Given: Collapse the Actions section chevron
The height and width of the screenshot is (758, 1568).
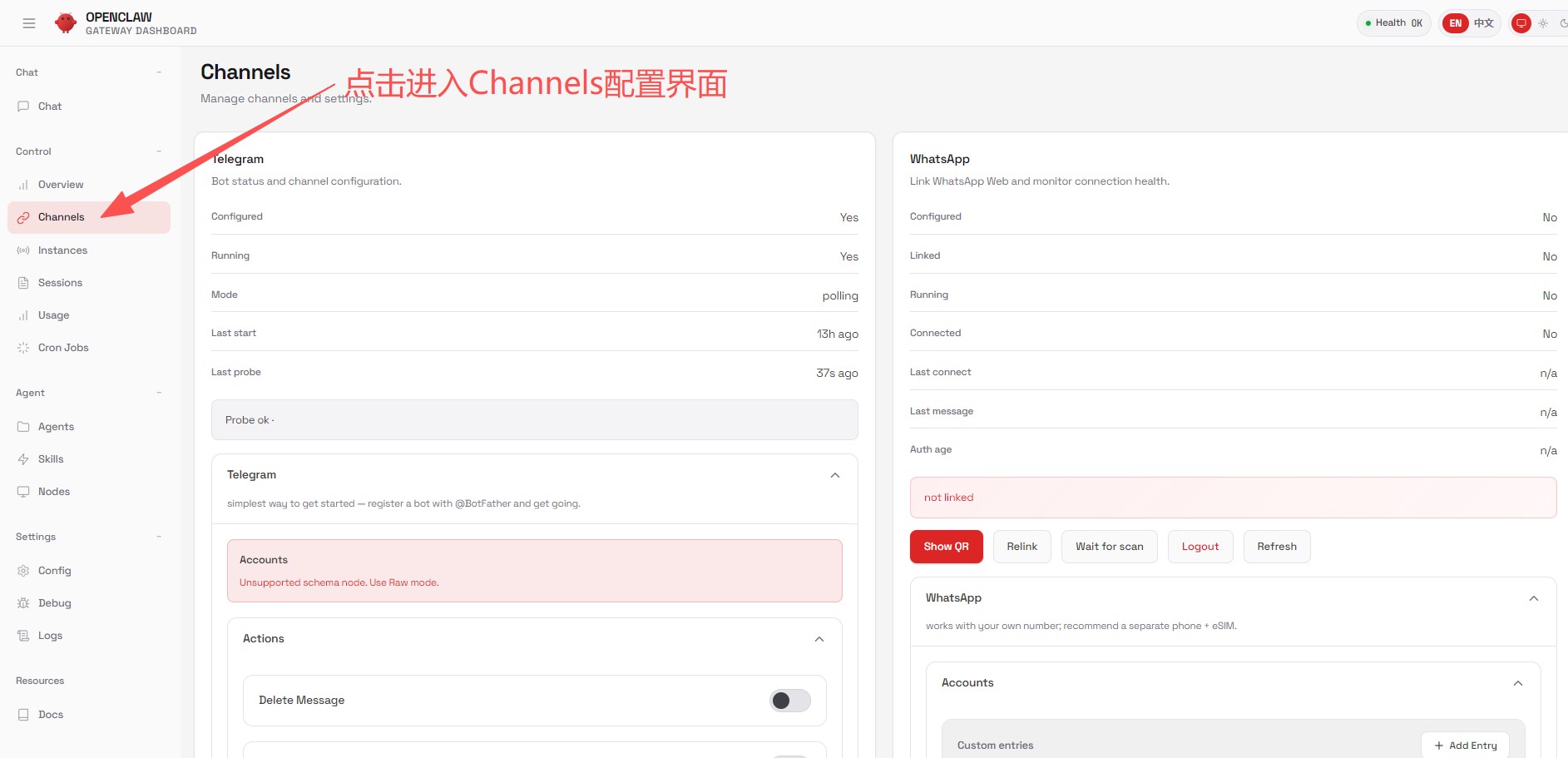Looking at the screenshot, I should tap(819, 639).
